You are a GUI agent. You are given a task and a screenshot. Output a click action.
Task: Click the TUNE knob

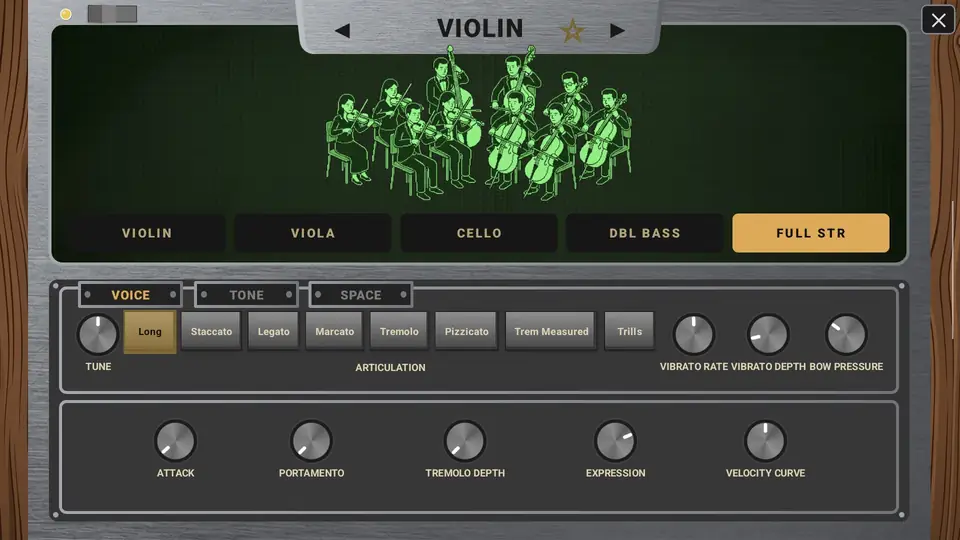[98, 335]
